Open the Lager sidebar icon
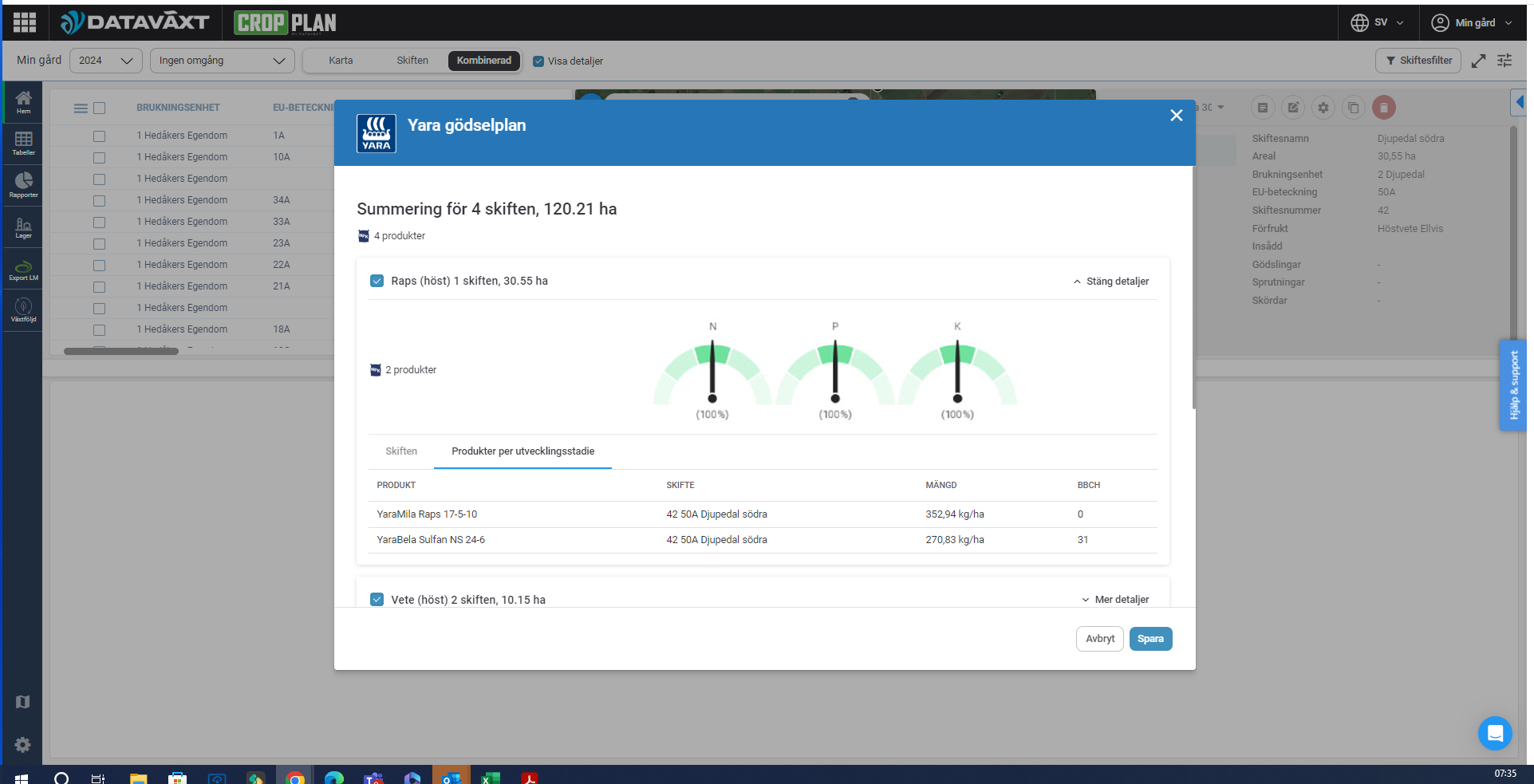The width and height of the screenshot is (1534, 784). click(x=23, y=227)
